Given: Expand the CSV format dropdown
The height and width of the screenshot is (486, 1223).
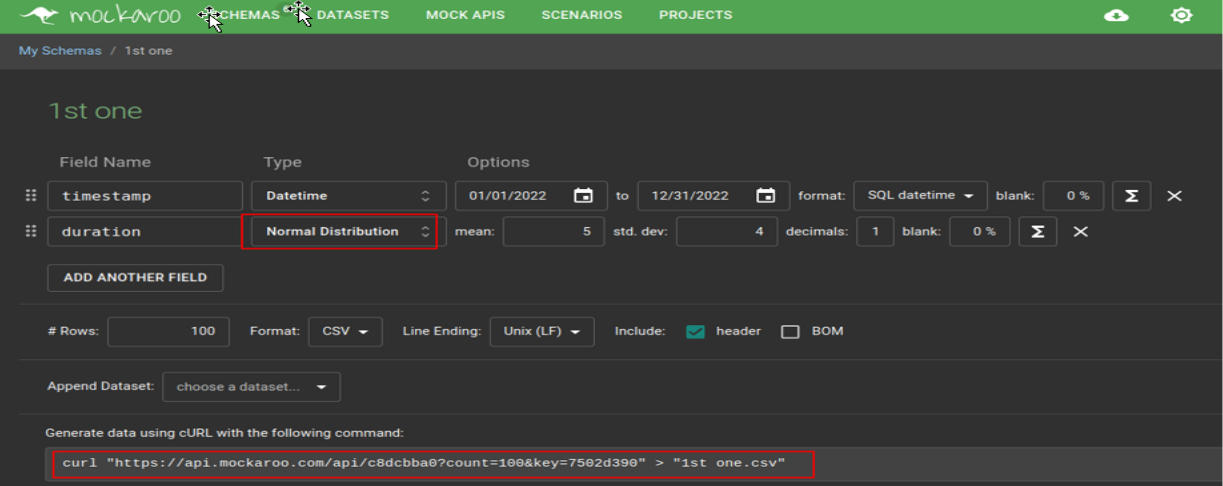Looking at the screenshot, I should click(345, 332).
